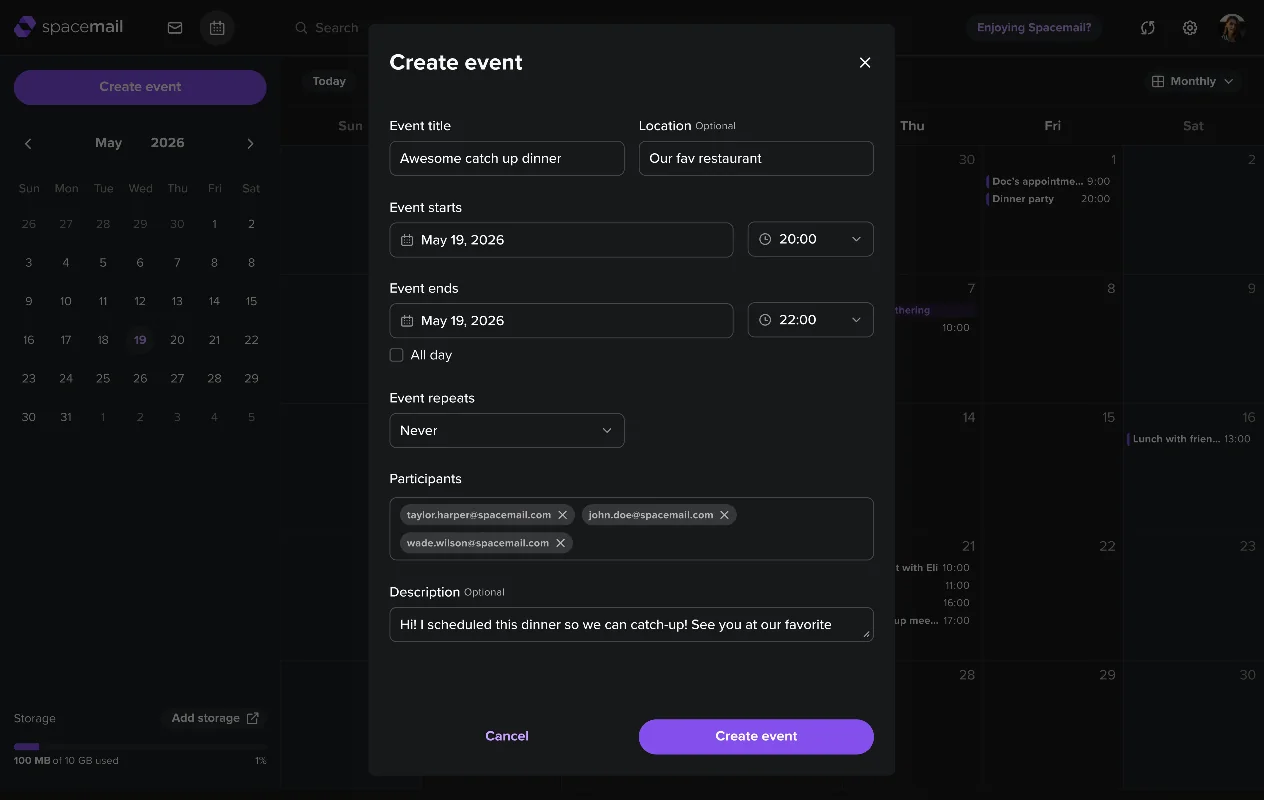Click the sync refresh icon
Screen dimensions: 1264x800
(x=1148, y=28)
